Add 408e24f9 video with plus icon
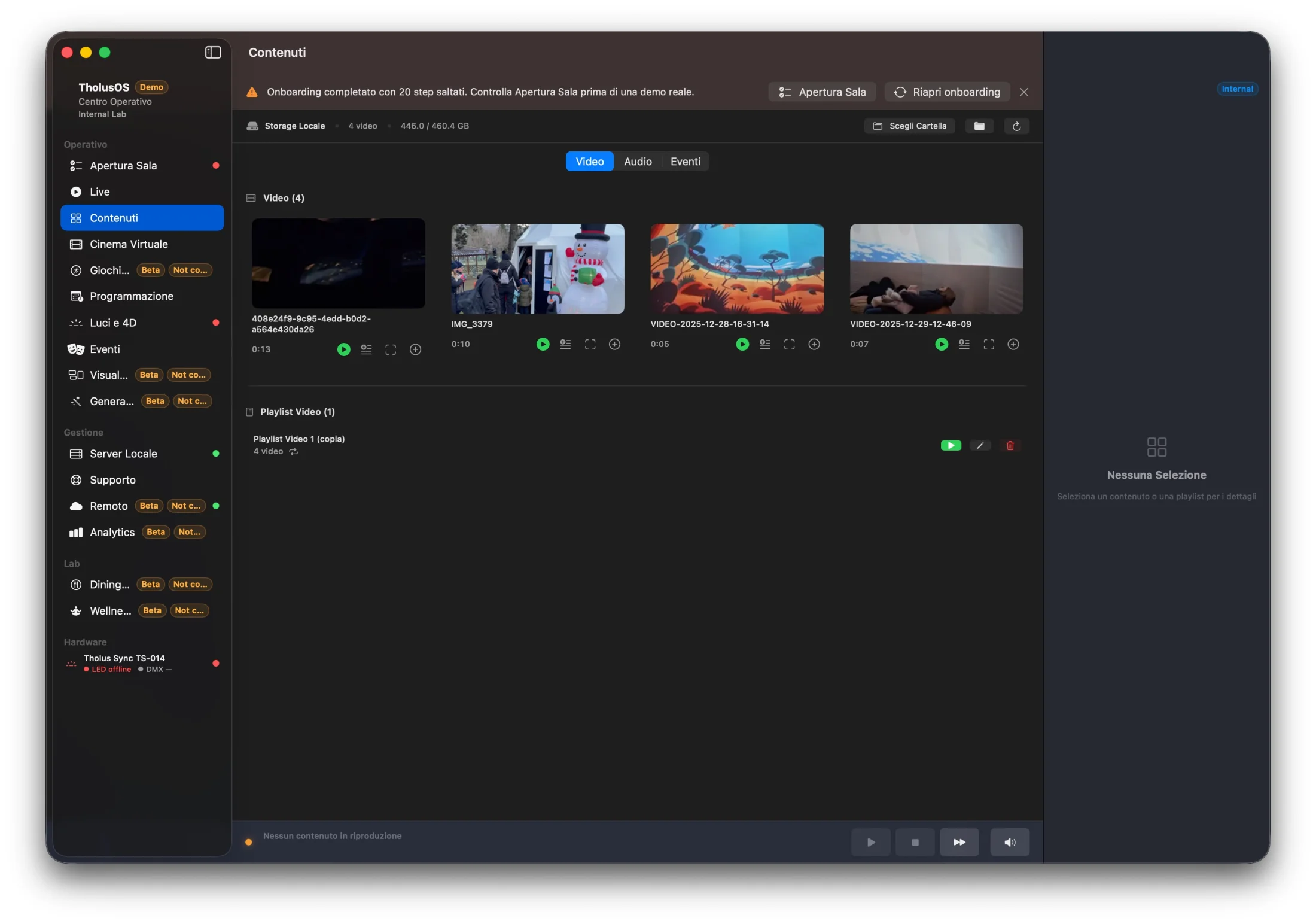Image resolution: width=1316 pixels, height=924 pixels. [x=415, y=349]
